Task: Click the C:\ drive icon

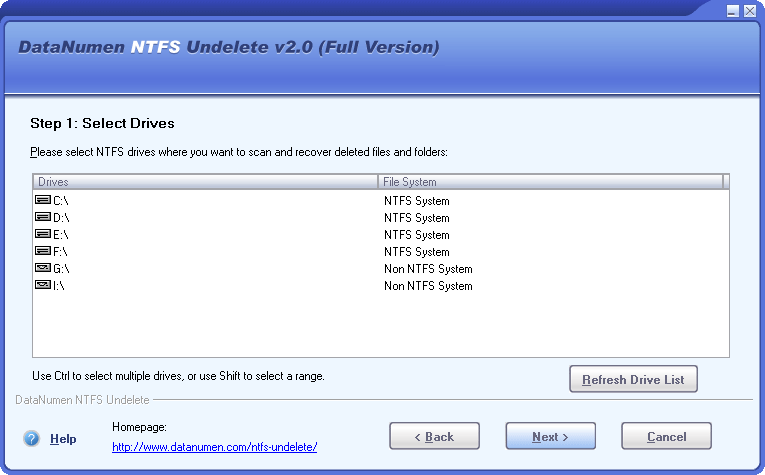Action: 43,199
